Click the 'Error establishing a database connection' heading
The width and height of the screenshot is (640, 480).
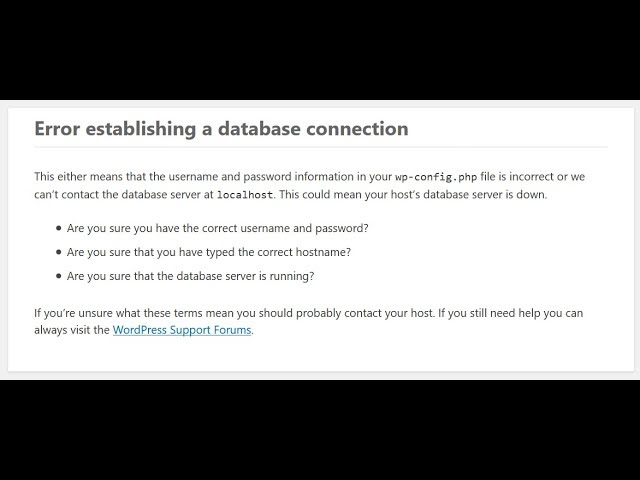pyautogui.click(x=221, y=129)
